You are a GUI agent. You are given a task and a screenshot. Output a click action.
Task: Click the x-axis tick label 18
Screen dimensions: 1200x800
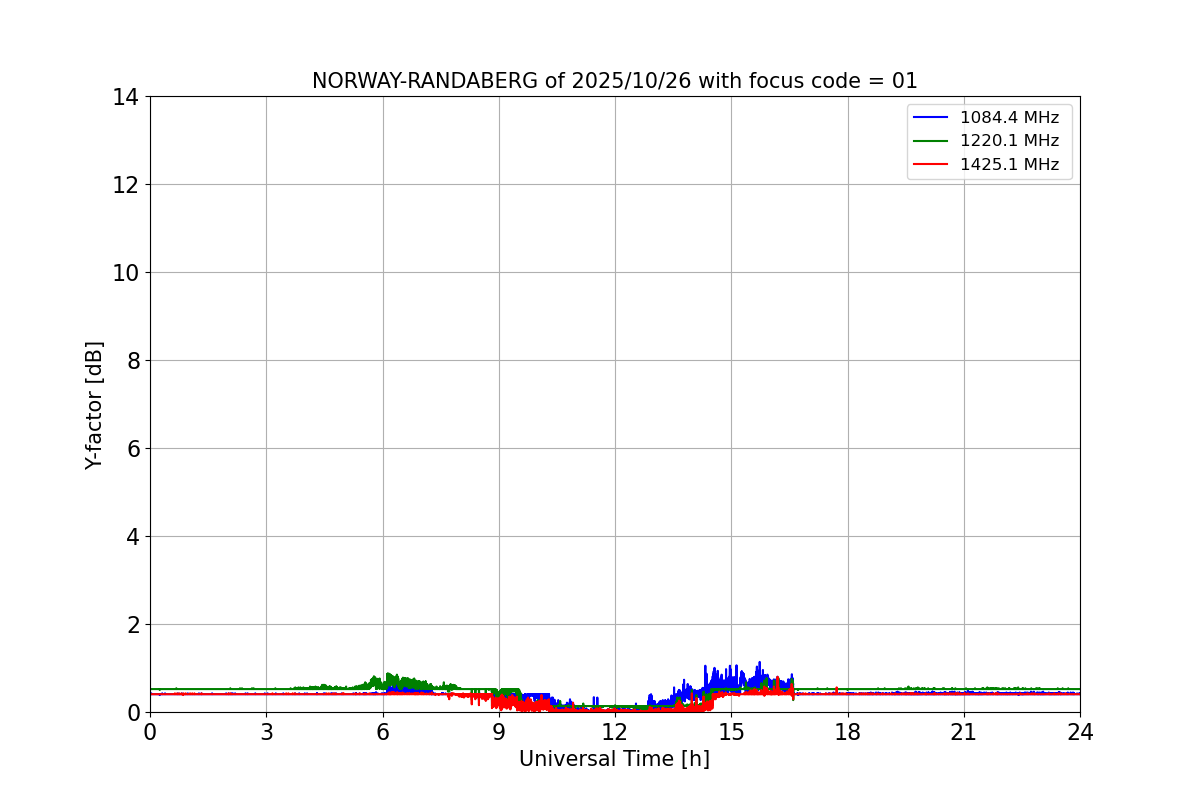click(x=848, y=732)
